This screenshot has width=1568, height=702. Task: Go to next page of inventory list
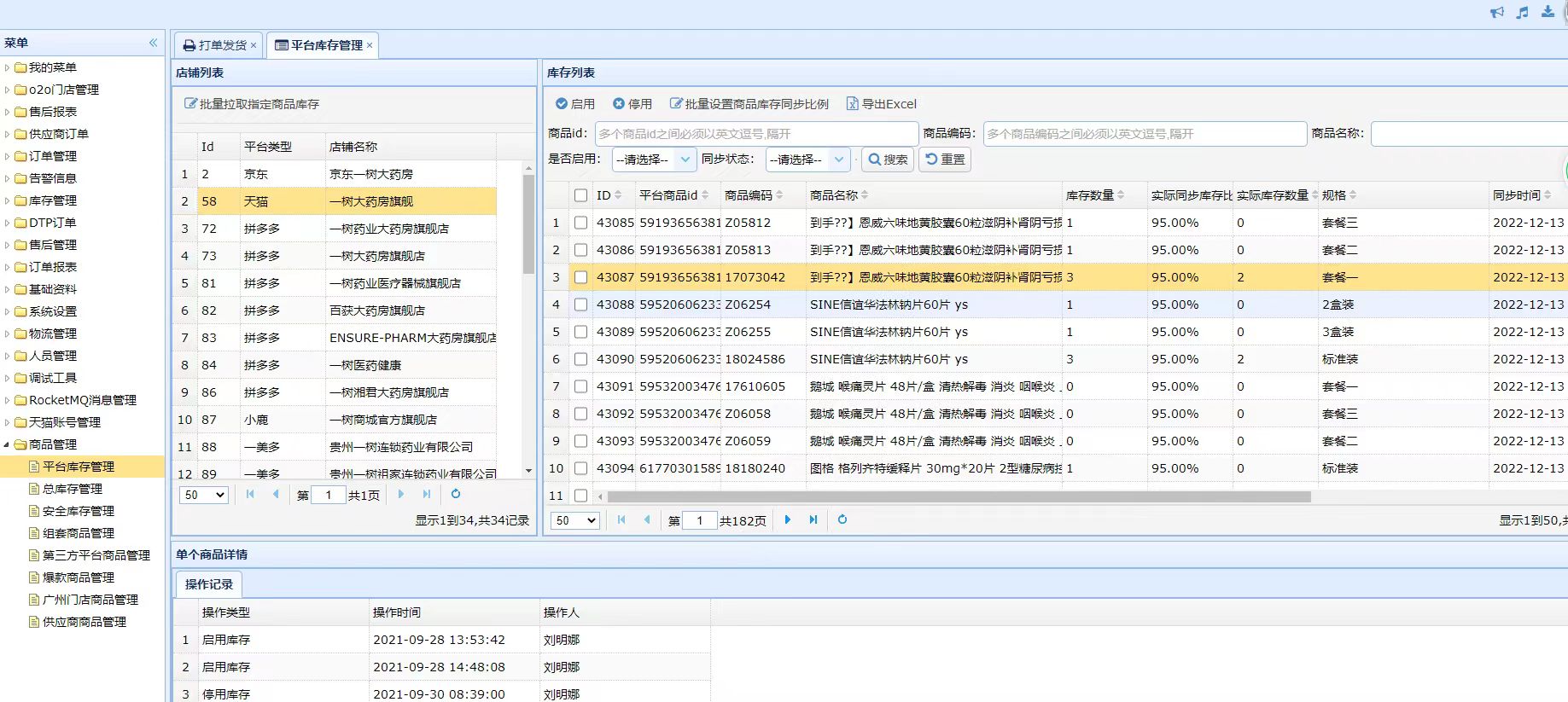click(788, 519)
